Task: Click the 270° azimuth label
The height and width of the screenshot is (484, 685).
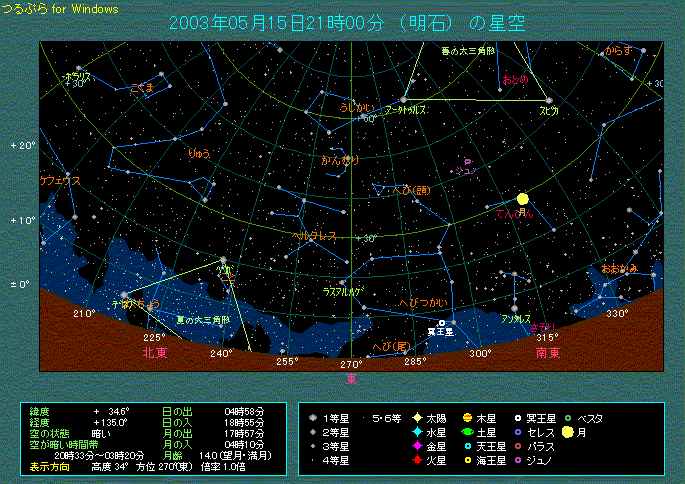Action: 352,364
